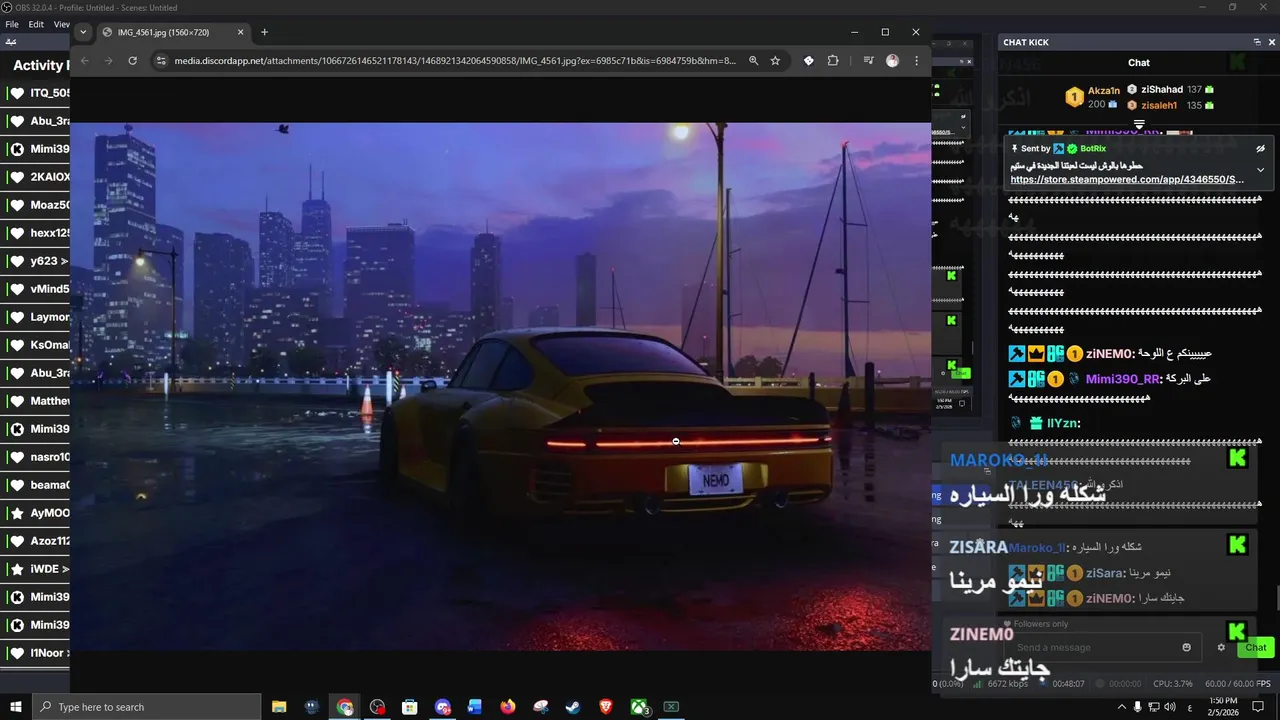Screen dimensions: 1280x720
Task: Select the Laymor activity row
Action: pos(36,317)
